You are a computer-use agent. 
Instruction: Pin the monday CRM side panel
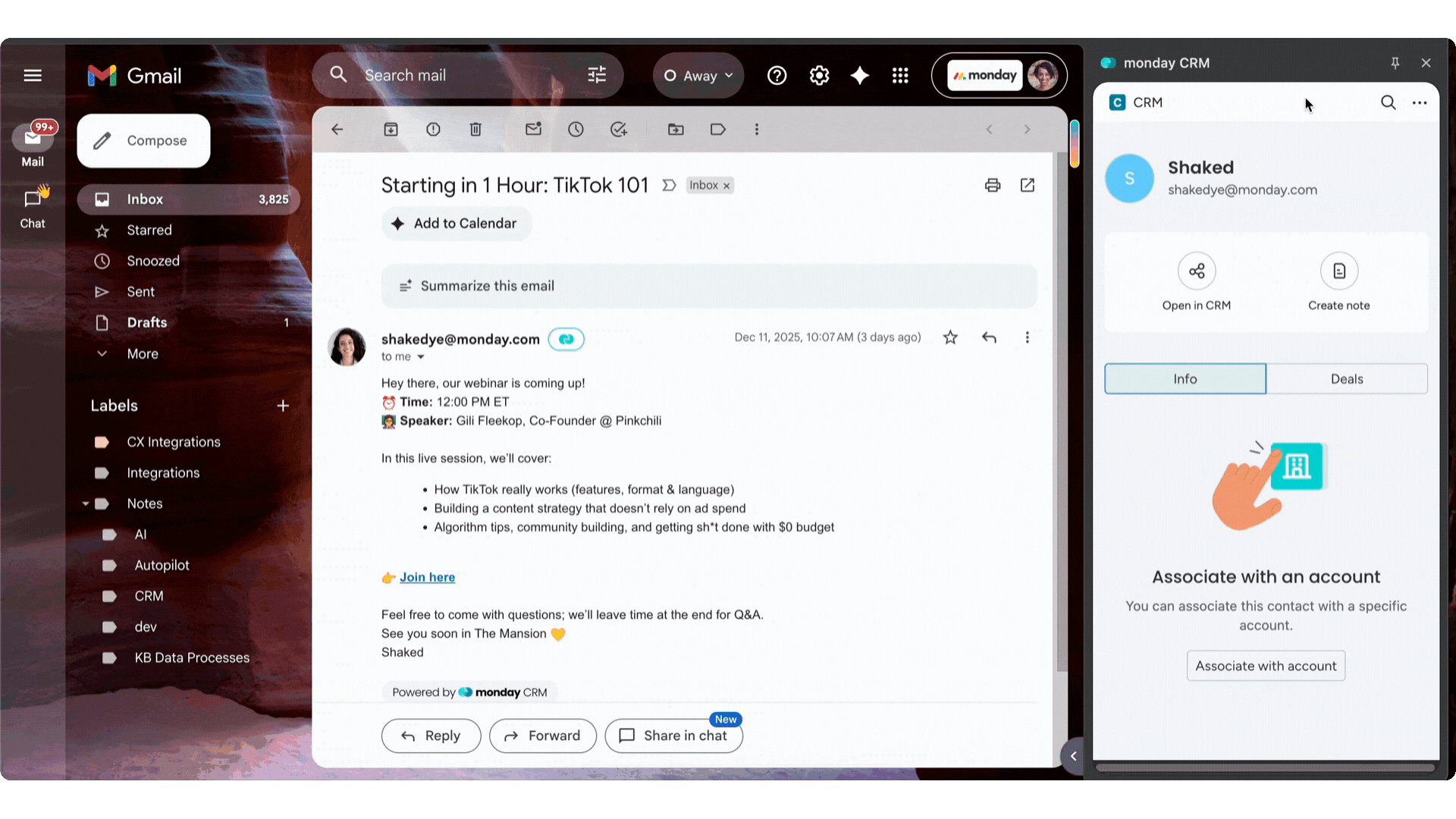[x=1395, y=63]
